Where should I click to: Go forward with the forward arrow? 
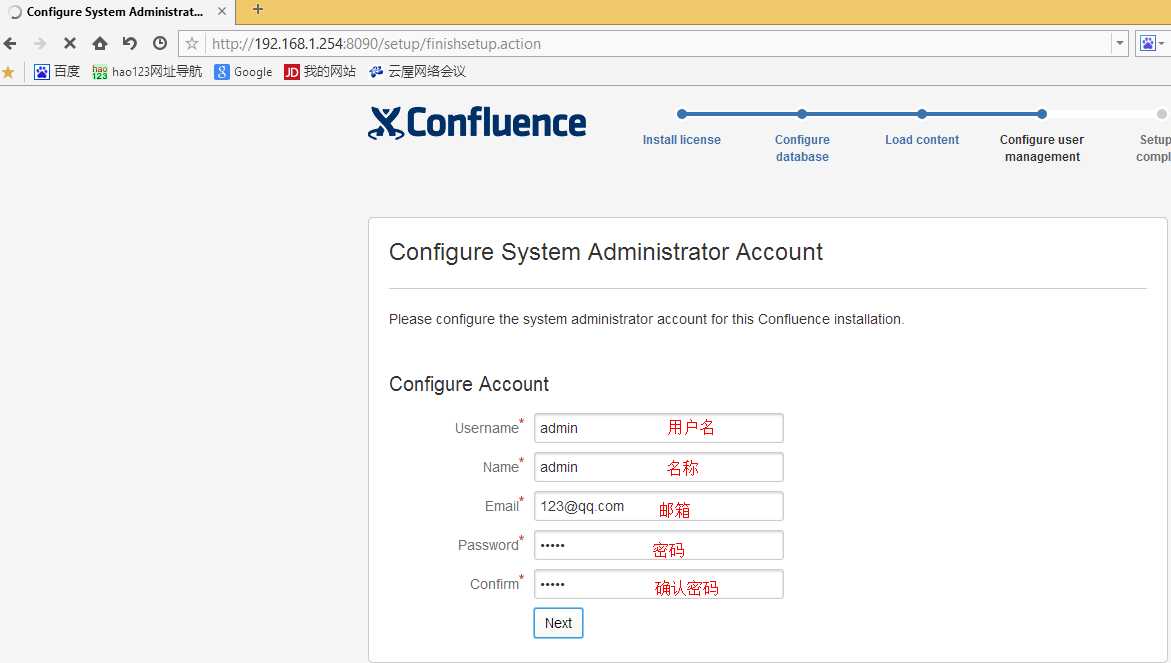click(x=40, y=44)
